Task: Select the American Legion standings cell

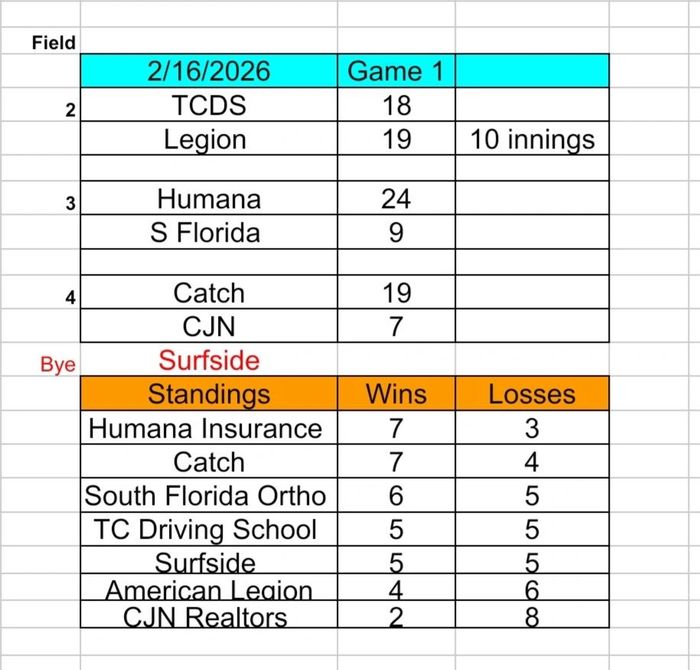Action: pos(208,592)
